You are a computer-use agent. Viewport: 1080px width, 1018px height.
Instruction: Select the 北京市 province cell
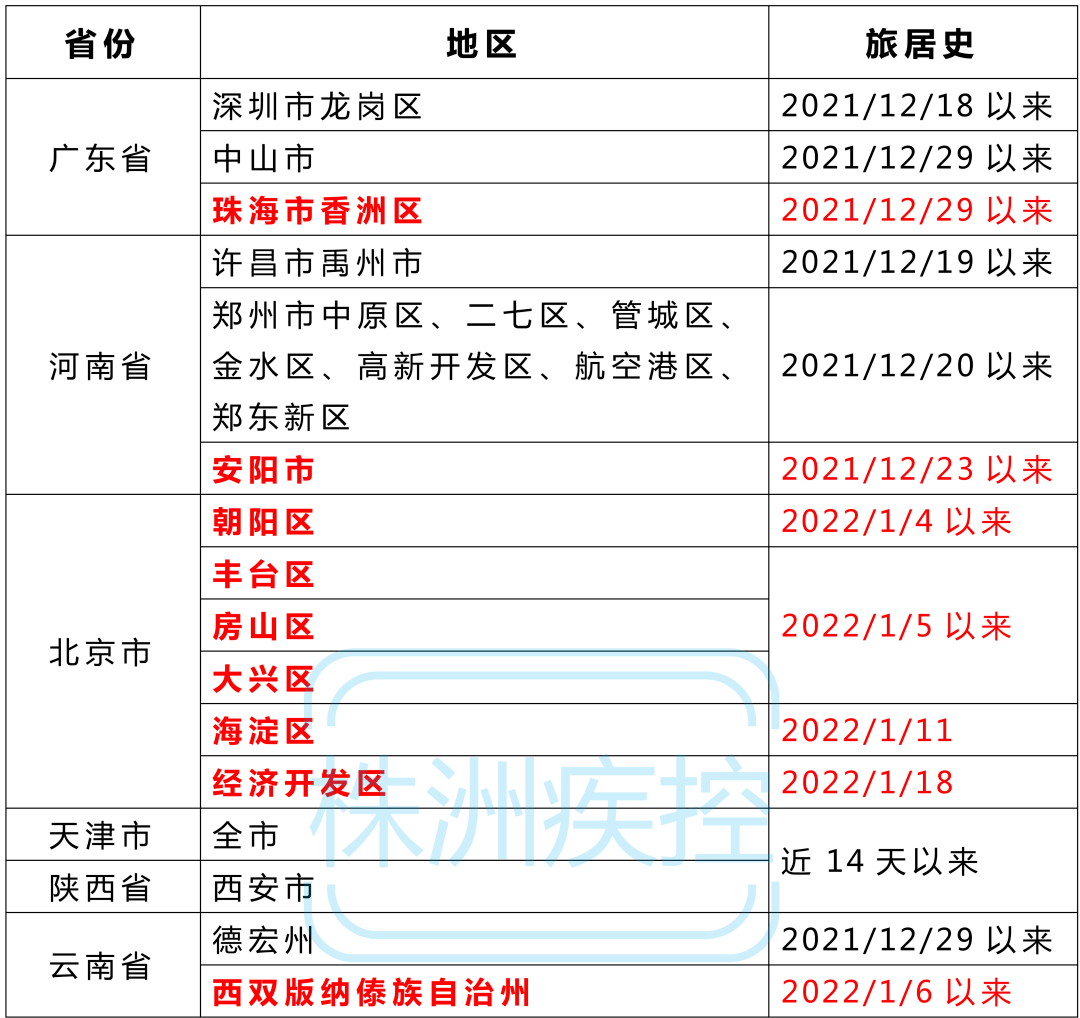[101, 652]
